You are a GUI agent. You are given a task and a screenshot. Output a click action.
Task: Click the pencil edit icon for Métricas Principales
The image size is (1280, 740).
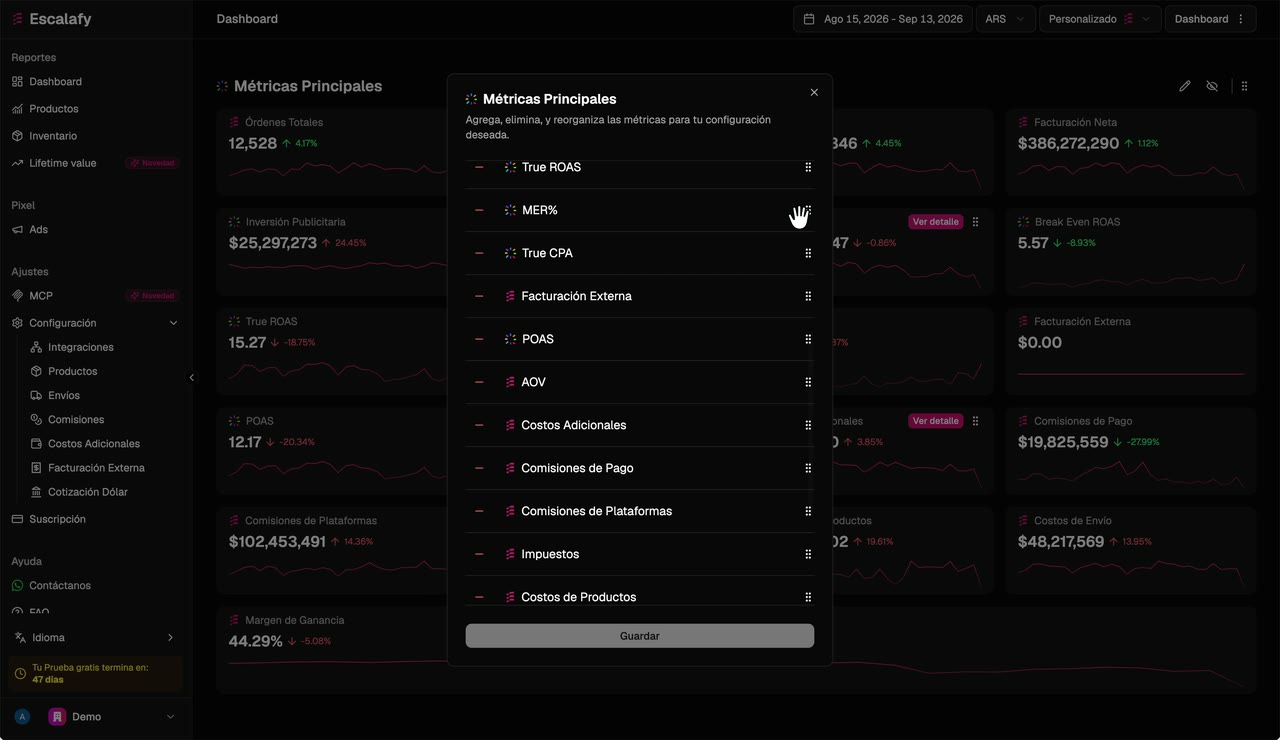pos(1185,86)
